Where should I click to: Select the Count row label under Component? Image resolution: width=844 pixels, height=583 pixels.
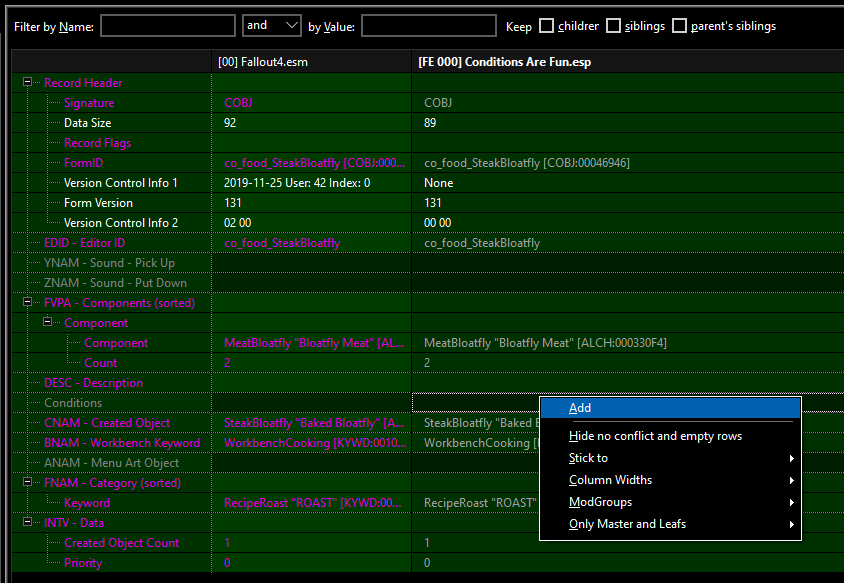pyautogui.click(x=100, y=363)
